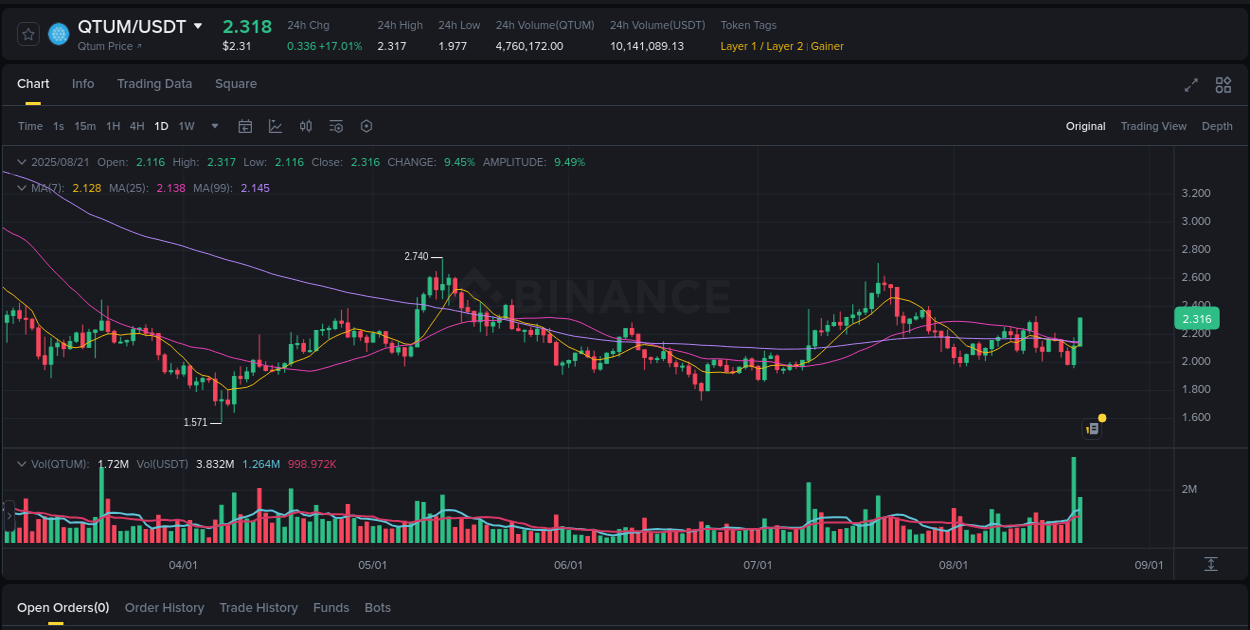
Task: Select the date range calendar icon
Action: 245,126
